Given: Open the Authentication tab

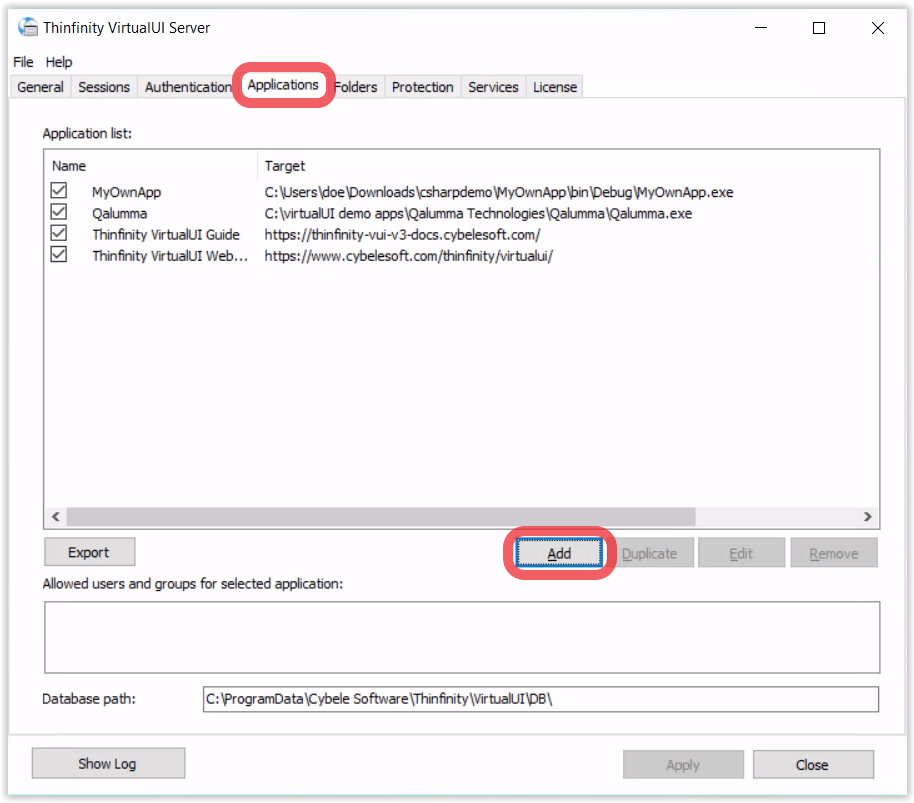Looking at the screenshot, I should coord(188,87).
